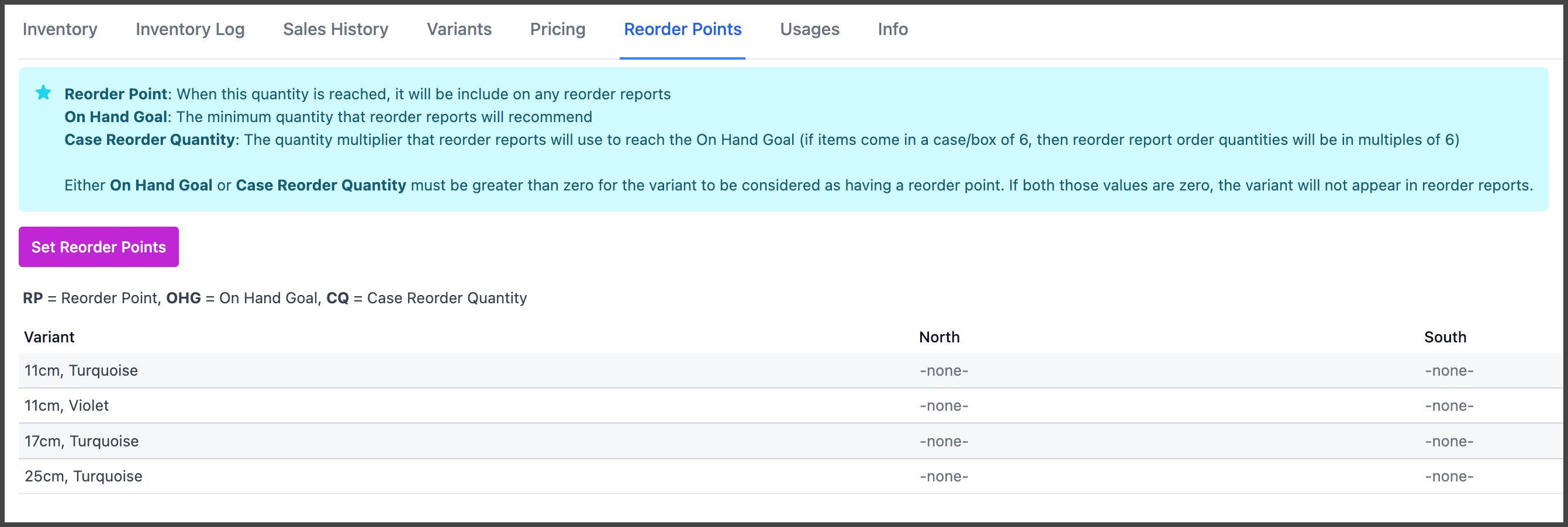Click the Case Reorder Quantity definition line
Screen dimensions: 1568x527
point(761,140)
